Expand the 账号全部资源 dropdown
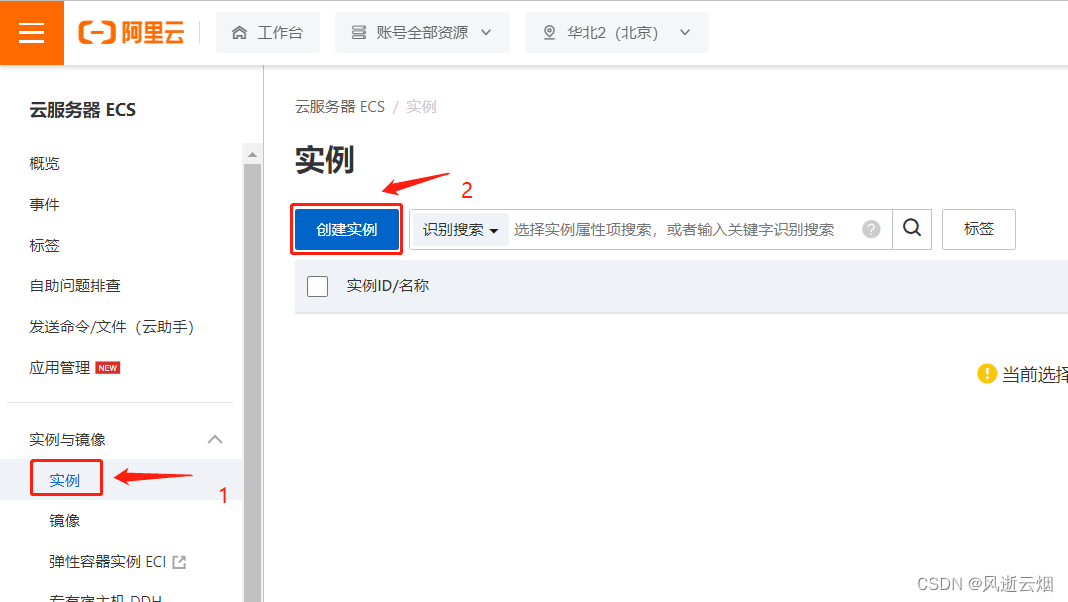 (422, 33)
